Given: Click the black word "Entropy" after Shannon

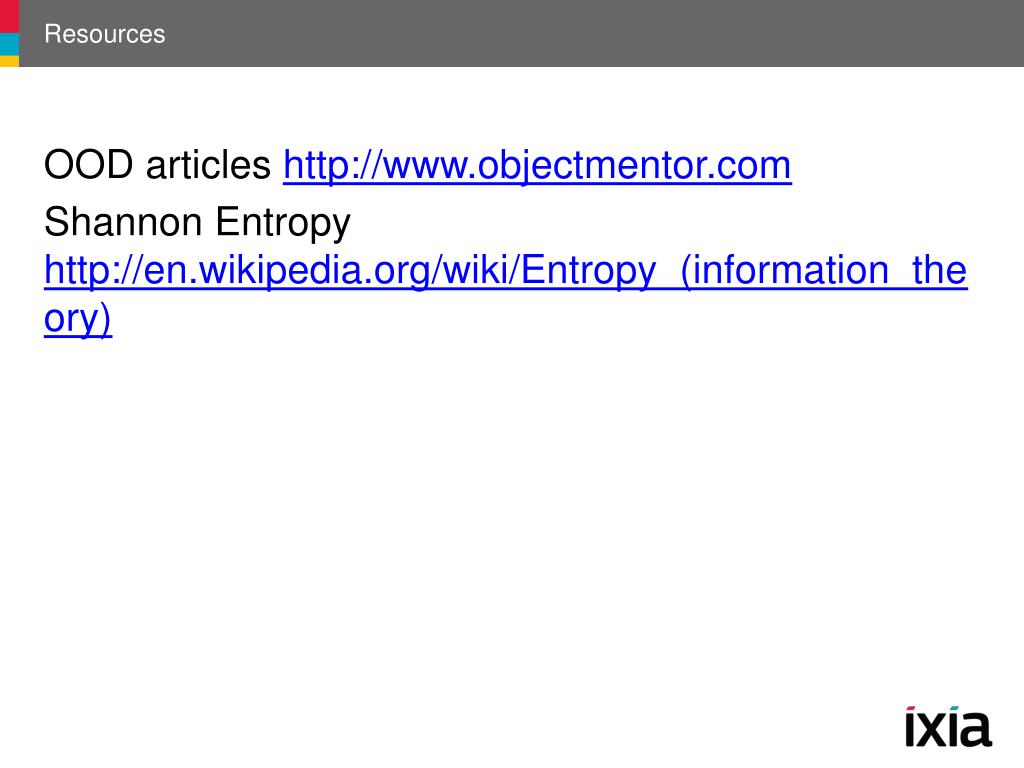Looking at the screenshot, I should [283, 223].
